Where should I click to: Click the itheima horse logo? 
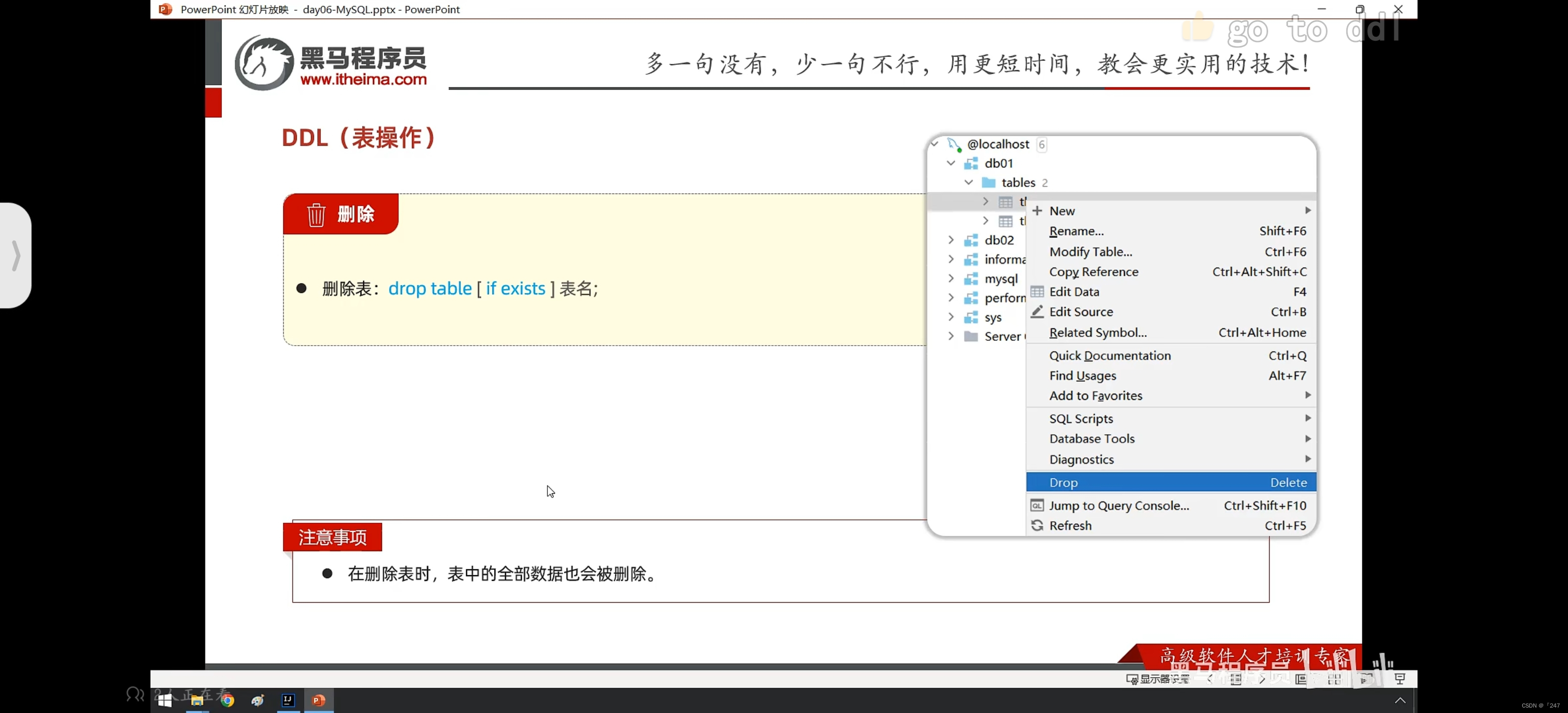tap(264, 63)
